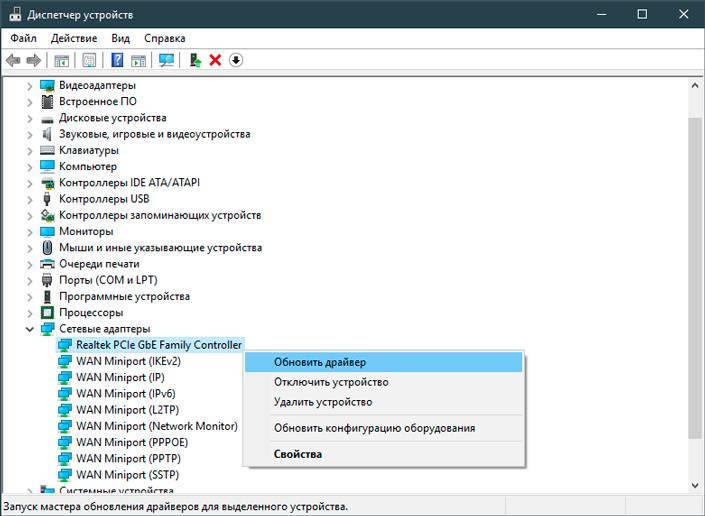Click the Back arrow toolbar icon

coord(13,60)
